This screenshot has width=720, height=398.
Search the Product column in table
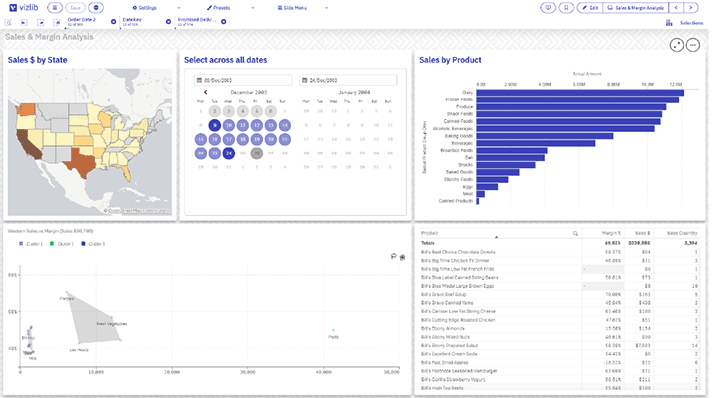coord(575,234)
